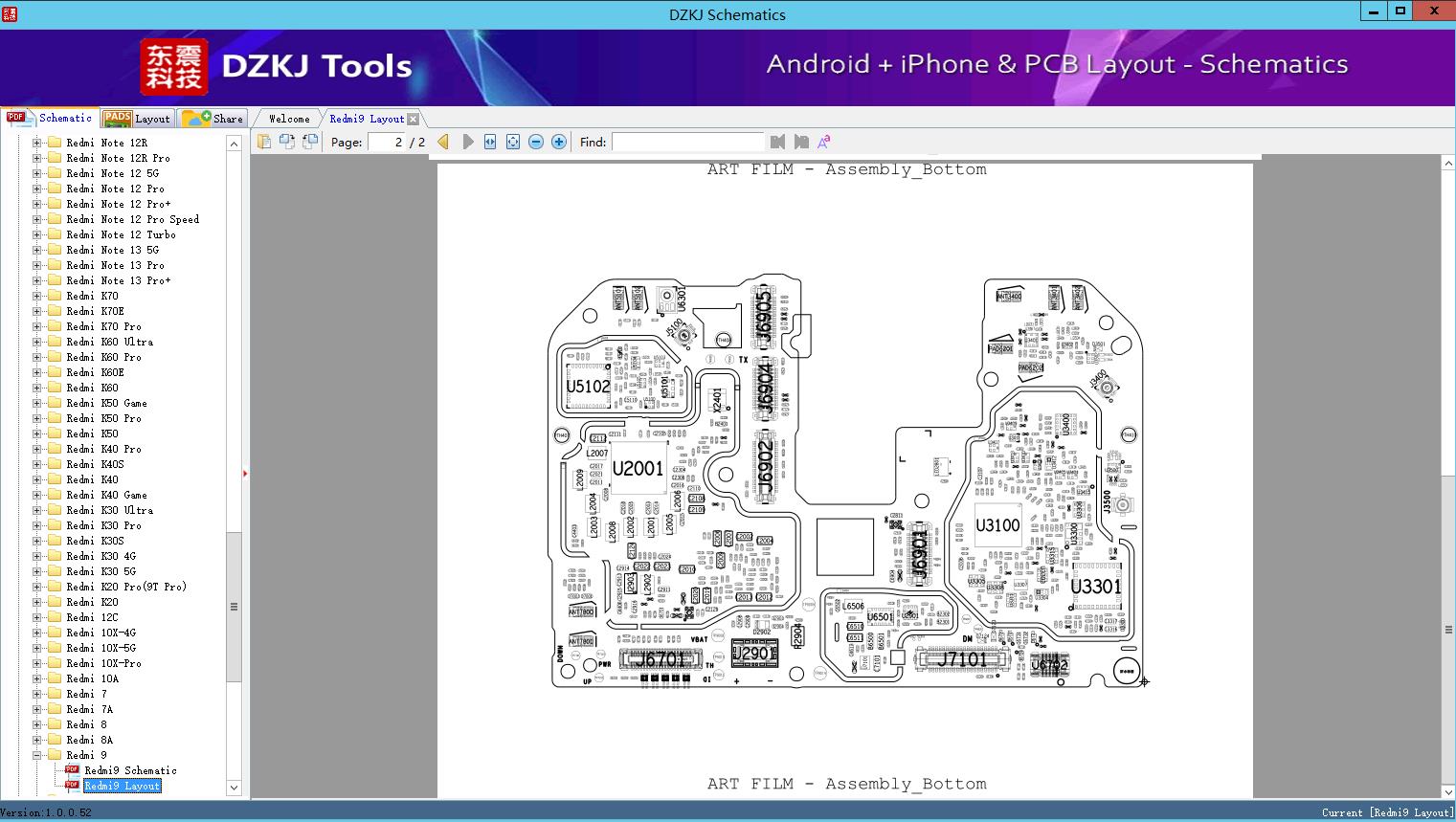Zoom out using the minus magnifier icon
Viewport: 1456px width, 822px height.
pos(535,141)
